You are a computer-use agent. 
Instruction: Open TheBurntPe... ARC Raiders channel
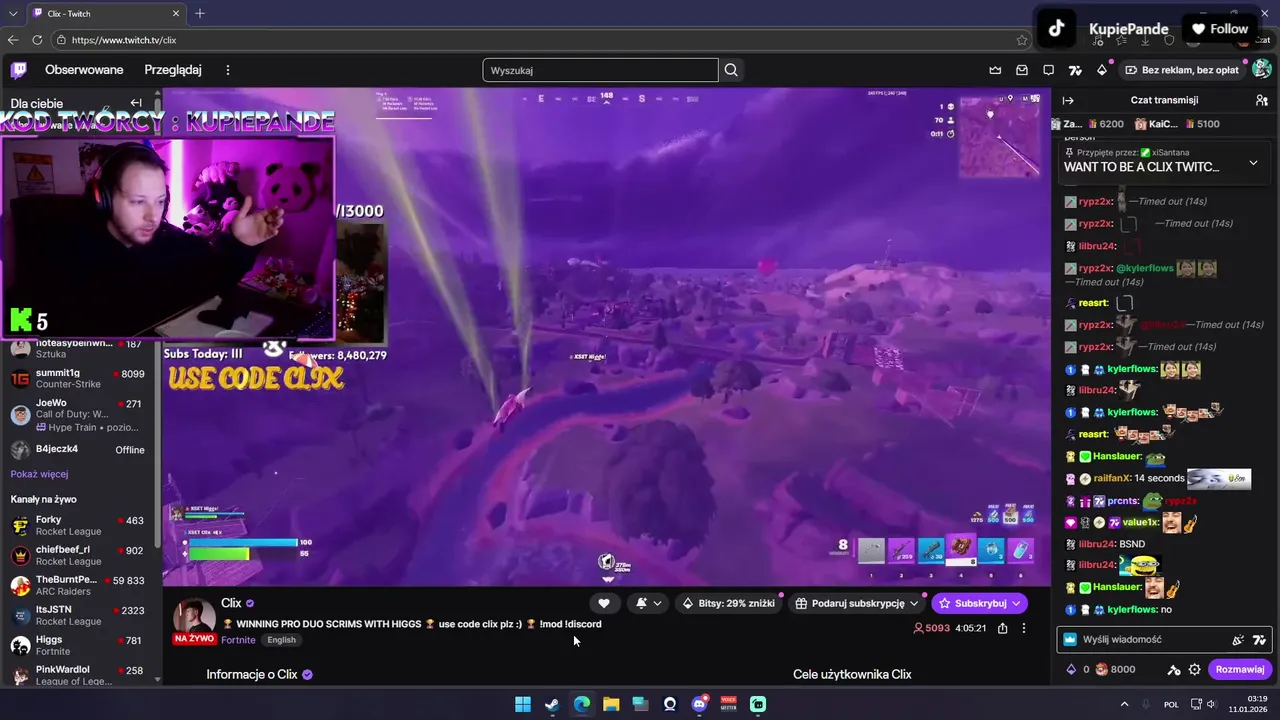(78, 586)
